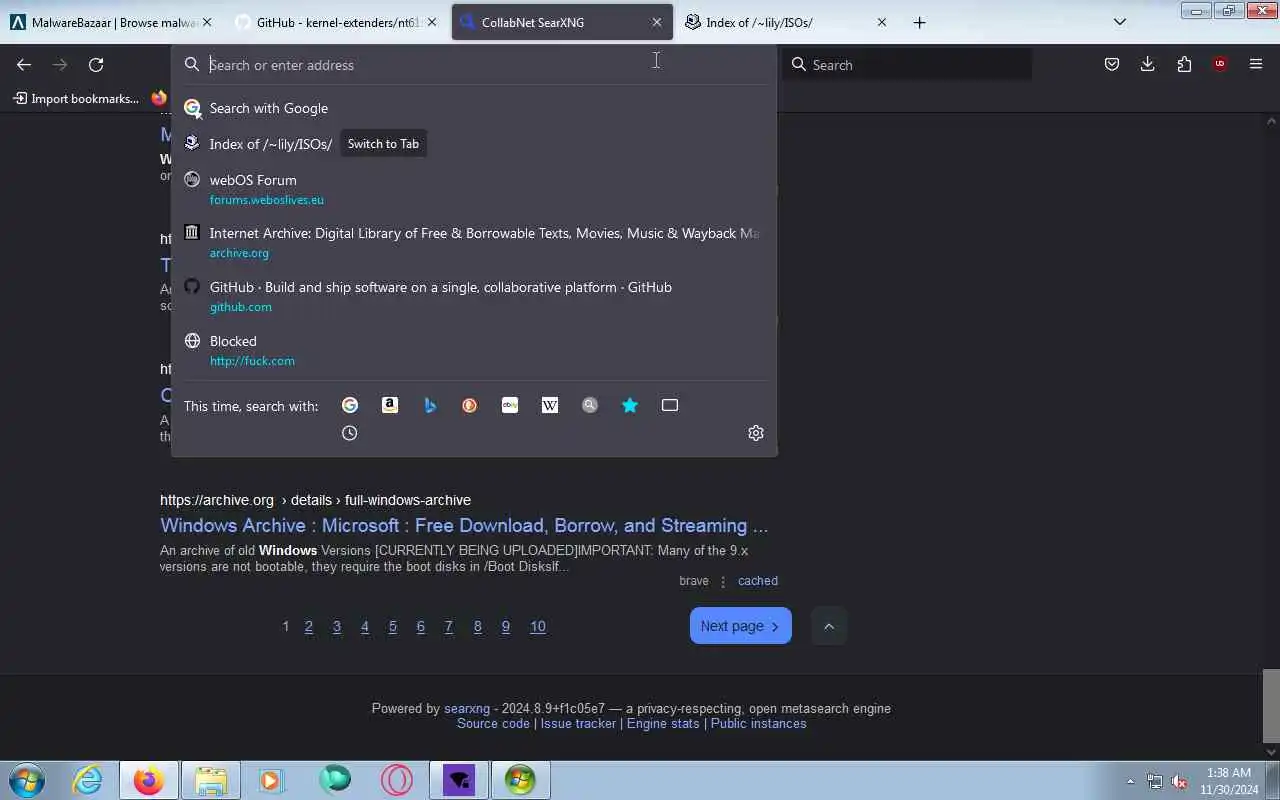Search this time with eBay icon

pyautogui.click(x=510, y=405)
